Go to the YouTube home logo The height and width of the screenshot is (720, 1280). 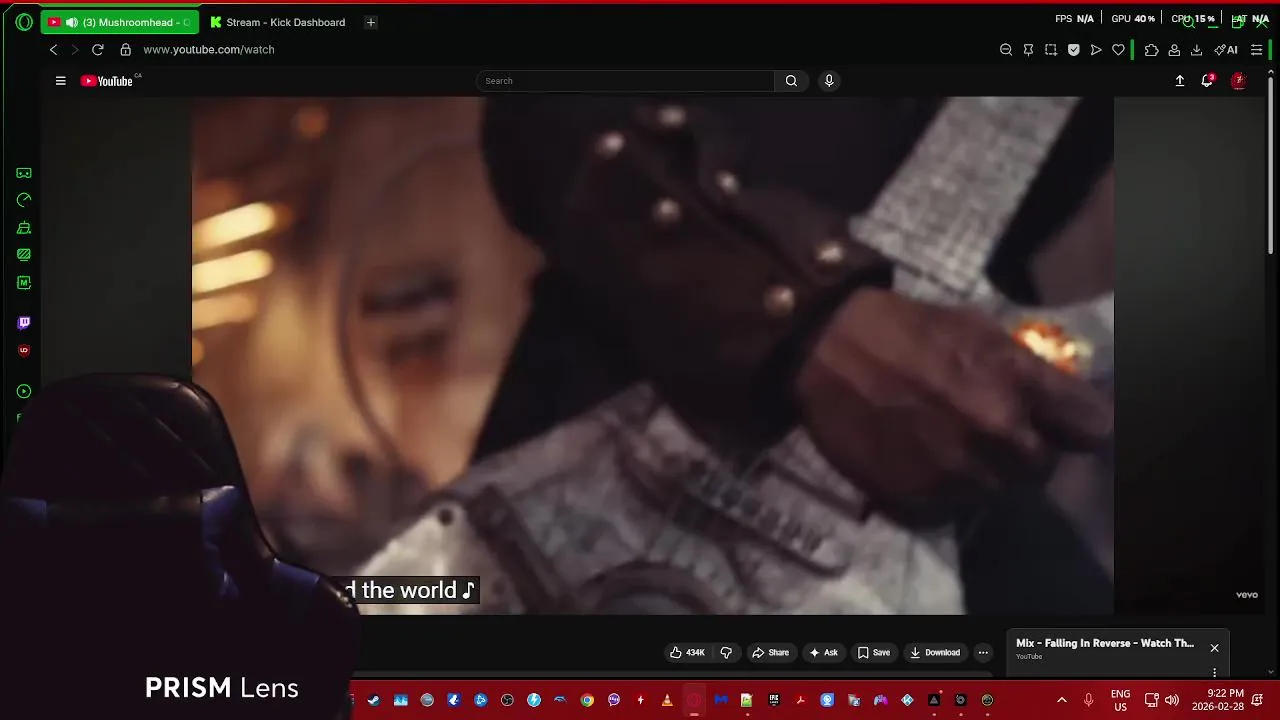(107, 81)
